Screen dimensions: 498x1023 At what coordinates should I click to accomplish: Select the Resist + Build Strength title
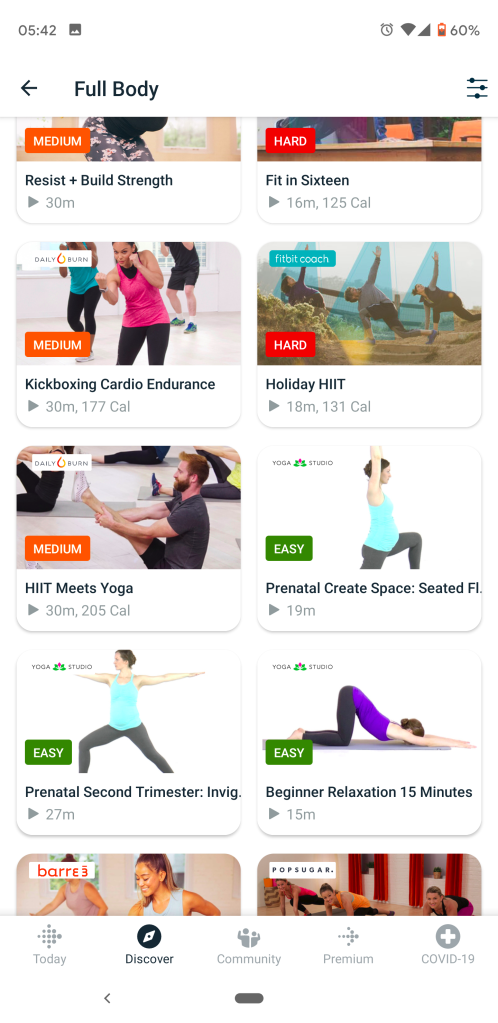(99, 180)
